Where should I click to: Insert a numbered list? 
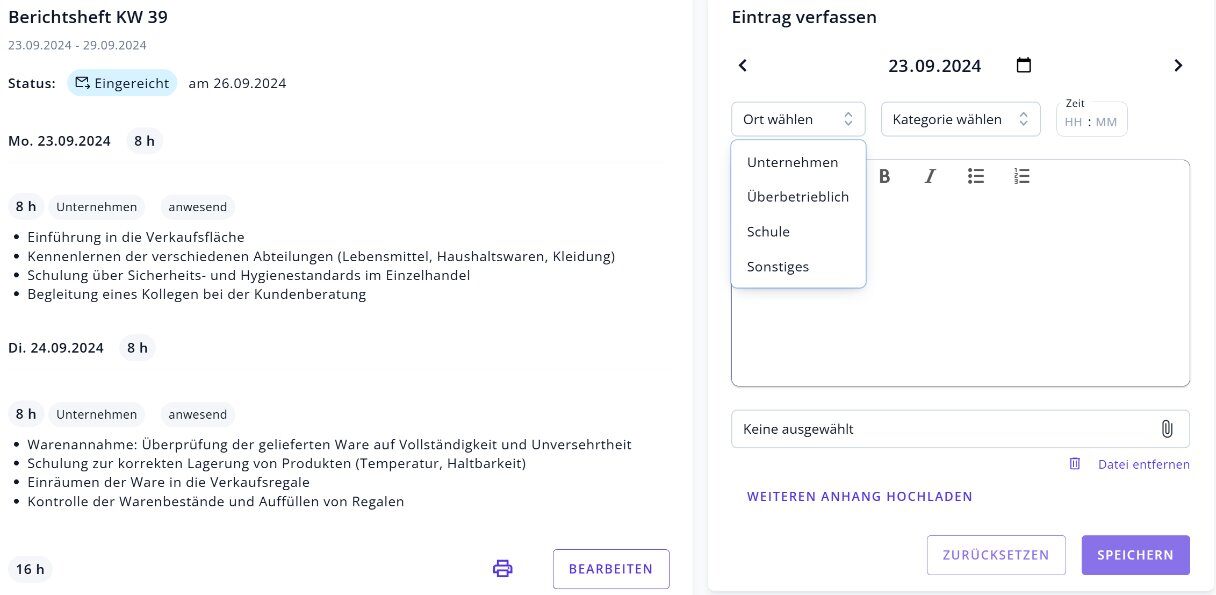[1021, 177]
